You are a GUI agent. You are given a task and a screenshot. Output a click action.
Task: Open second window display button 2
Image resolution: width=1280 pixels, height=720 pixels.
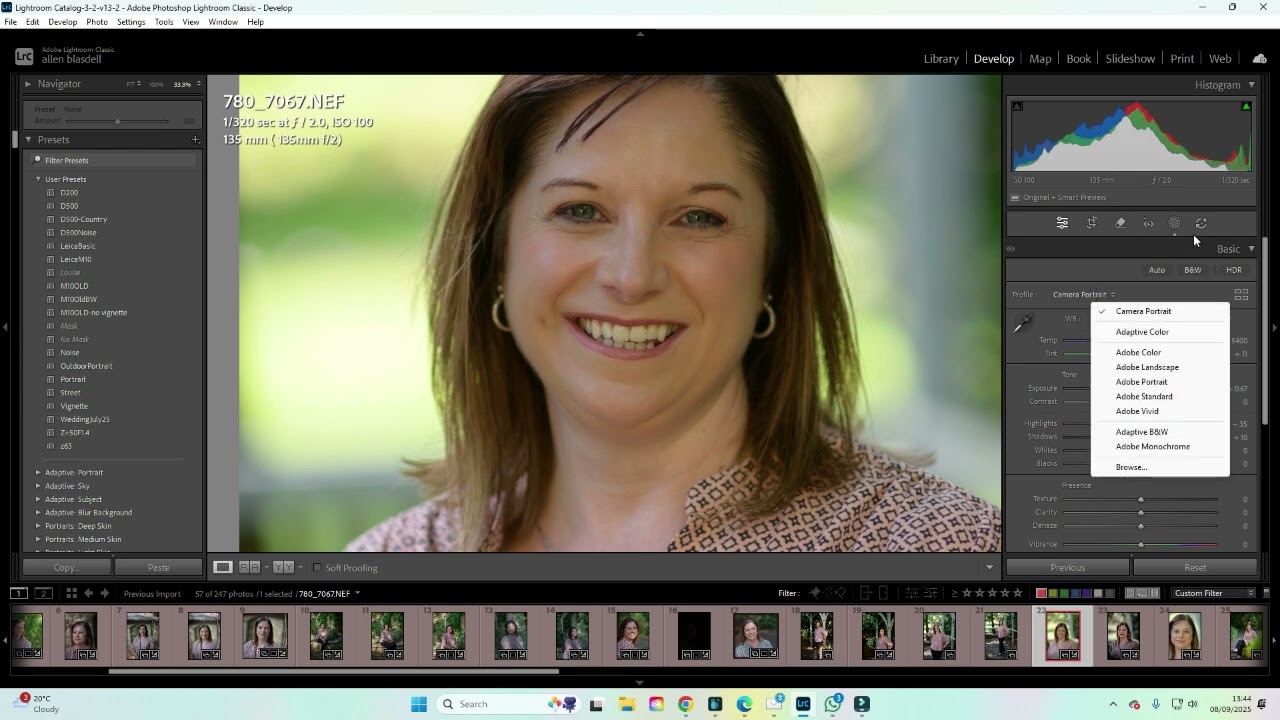[x=43, y=593]
